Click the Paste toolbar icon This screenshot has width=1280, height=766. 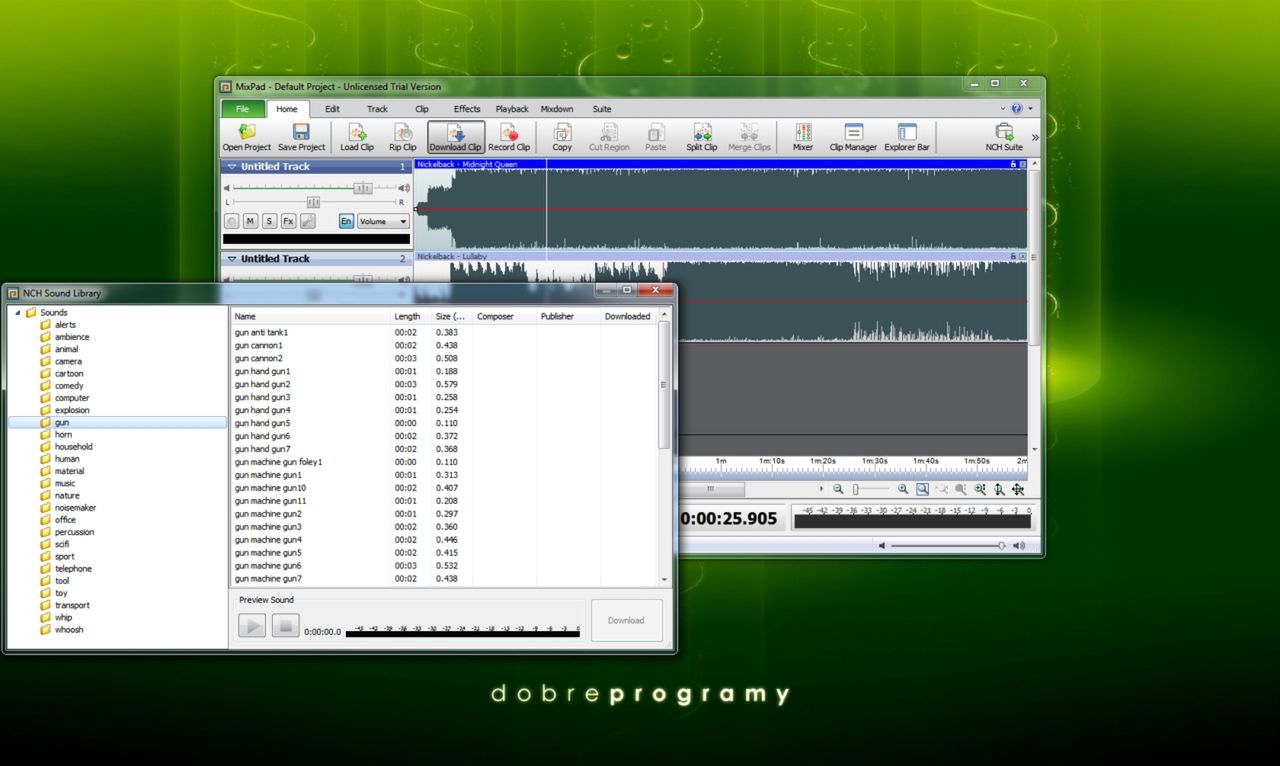[x=656, y=132]
